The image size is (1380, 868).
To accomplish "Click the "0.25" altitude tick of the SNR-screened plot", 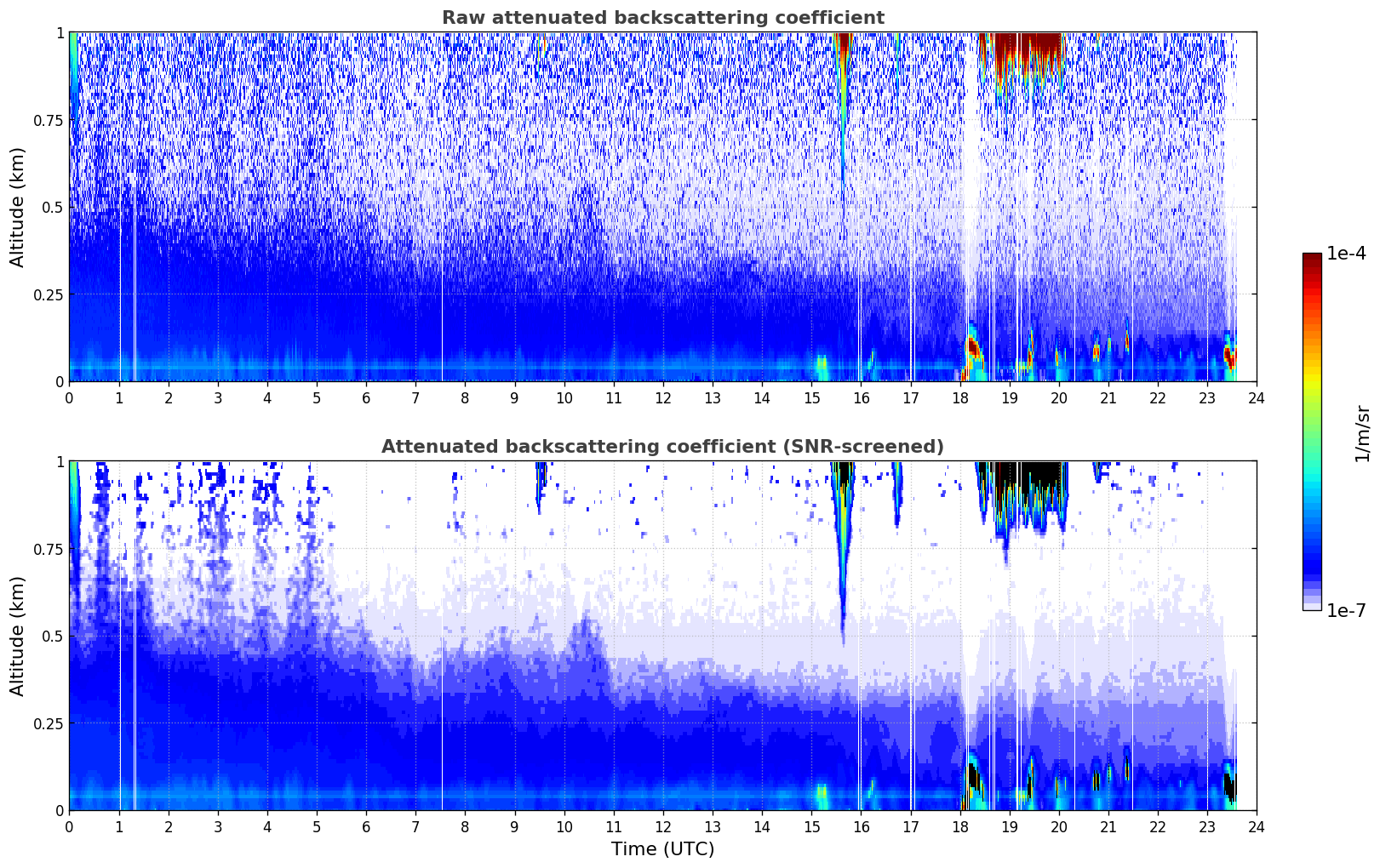I will coord(49,723).
